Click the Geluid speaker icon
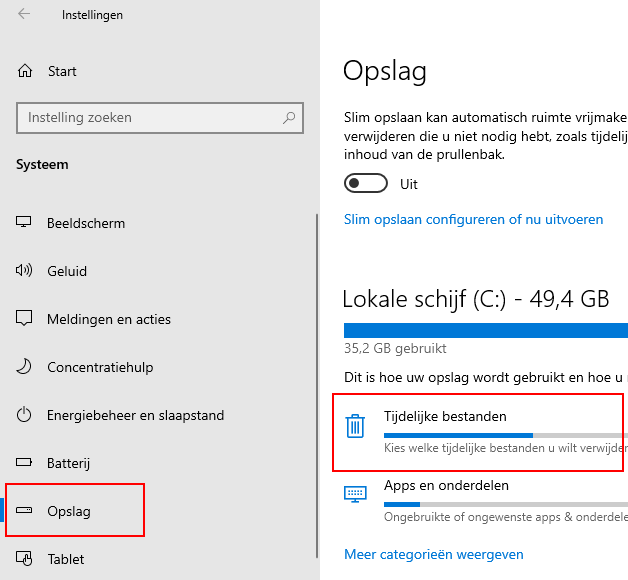 click(x=25, y=271)
